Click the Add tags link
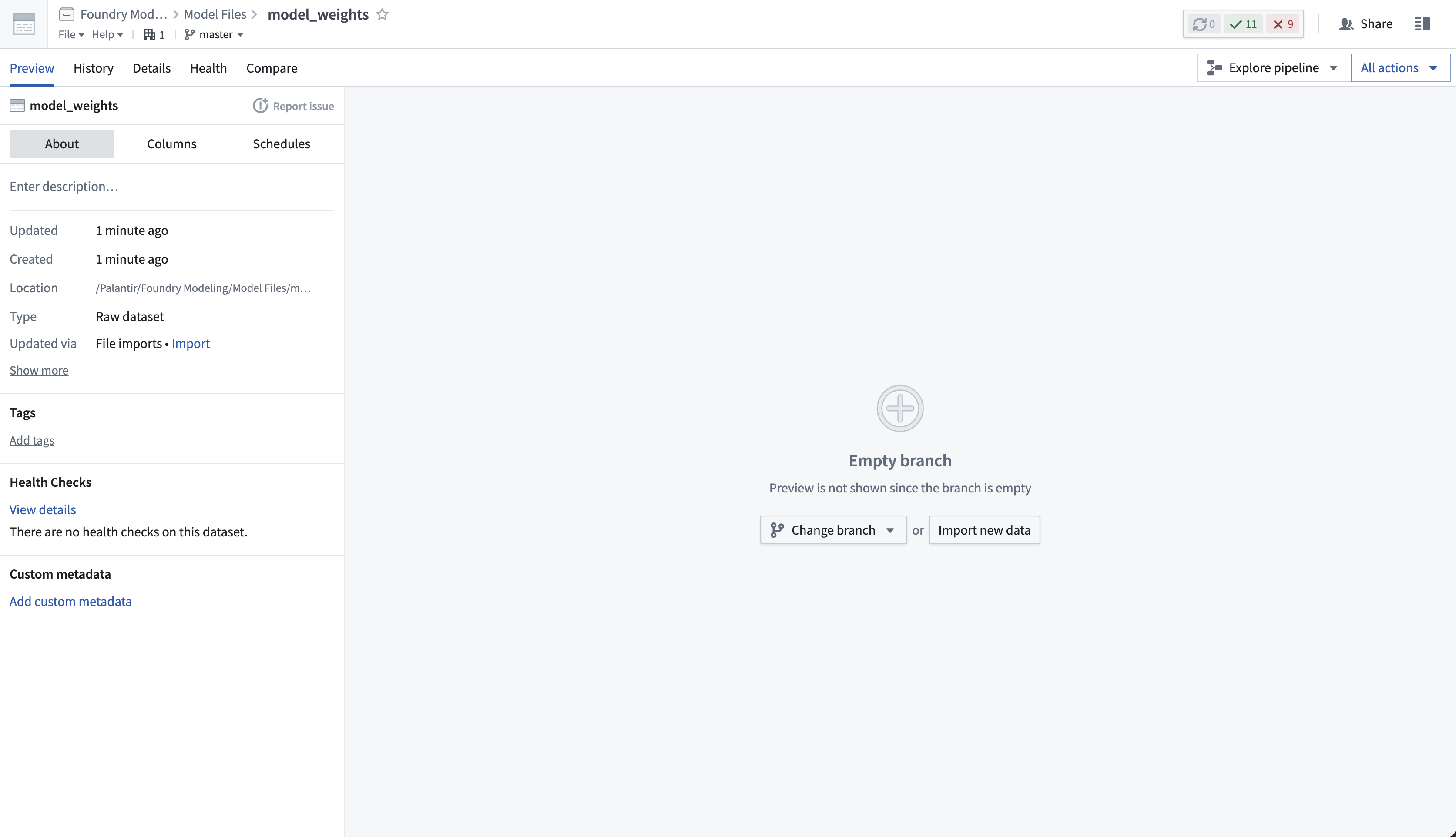This screenshot has width=1456, height=837. pos(32,440)
